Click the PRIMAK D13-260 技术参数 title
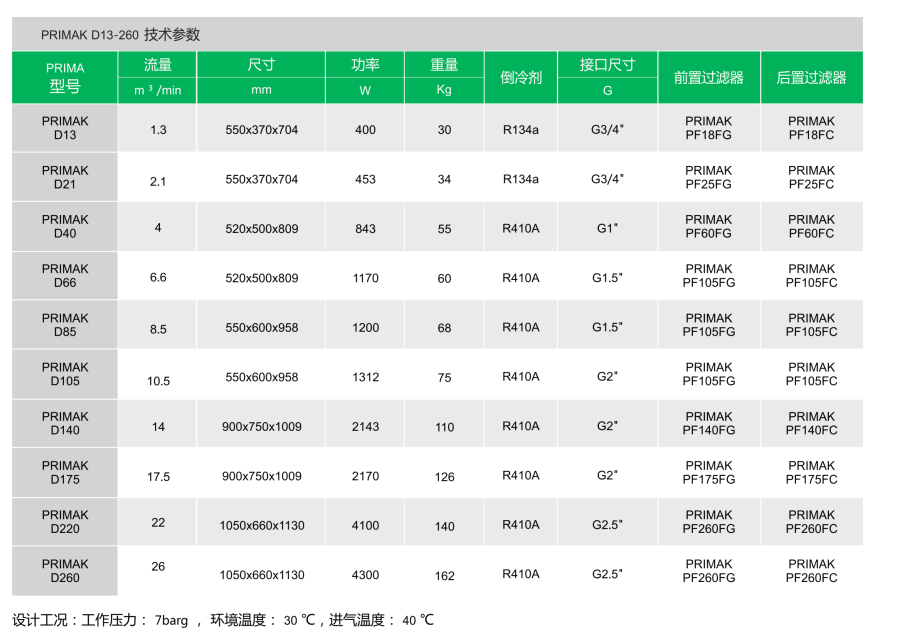Viewport: 916px width, 639px height. 121,35
